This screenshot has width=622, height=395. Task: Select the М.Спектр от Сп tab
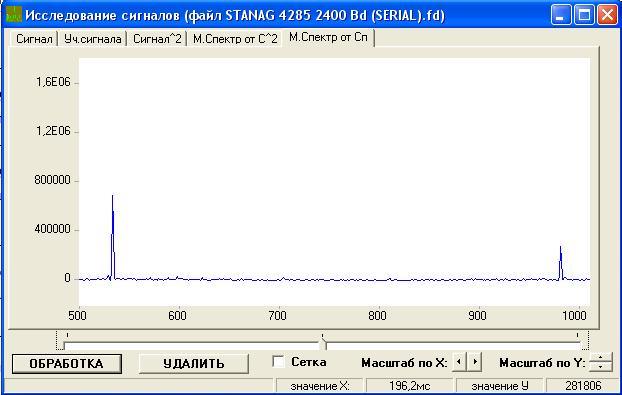pos(328,38)
